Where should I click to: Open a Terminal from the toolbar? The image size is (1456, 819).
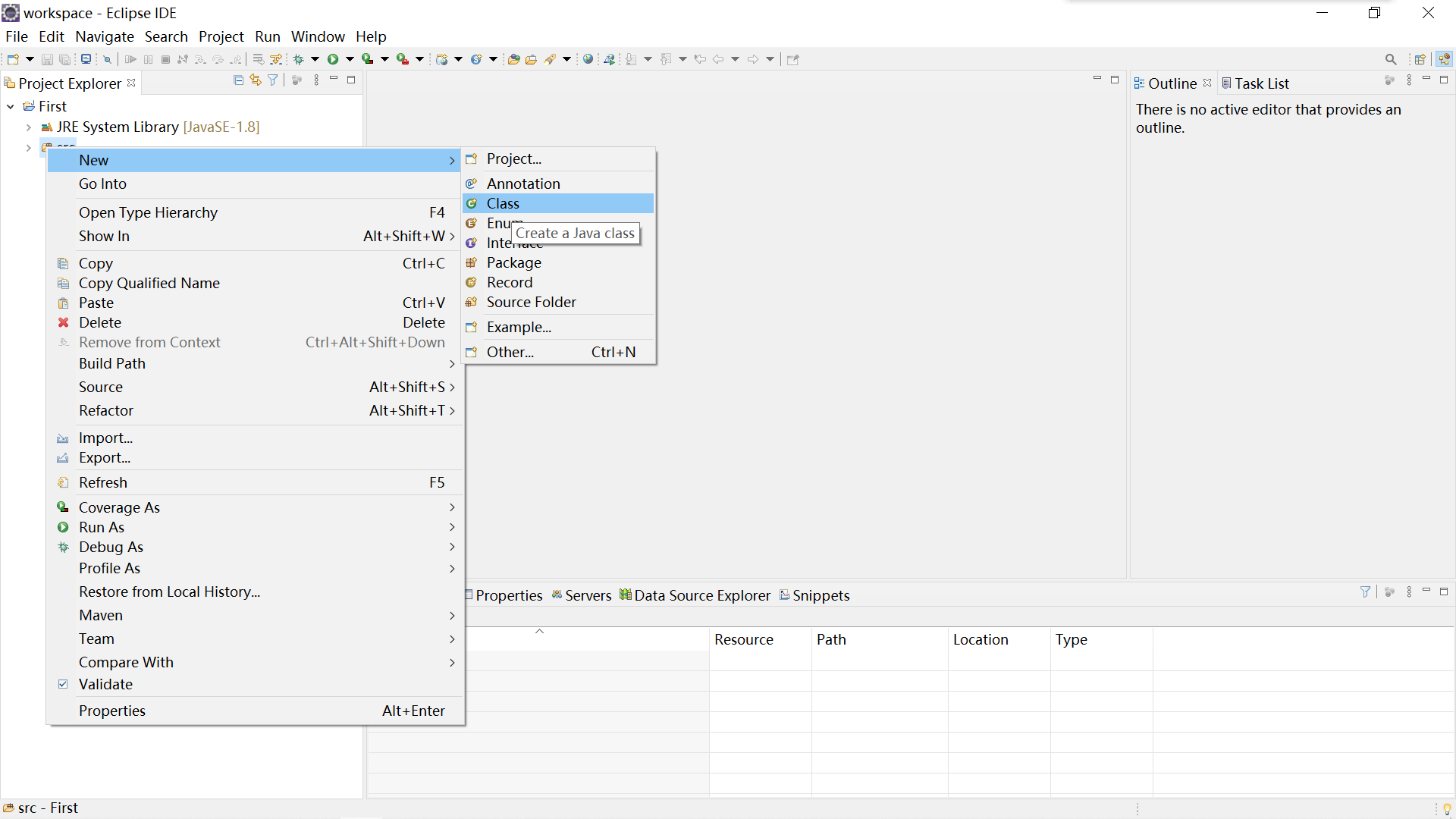pos(86,59)
